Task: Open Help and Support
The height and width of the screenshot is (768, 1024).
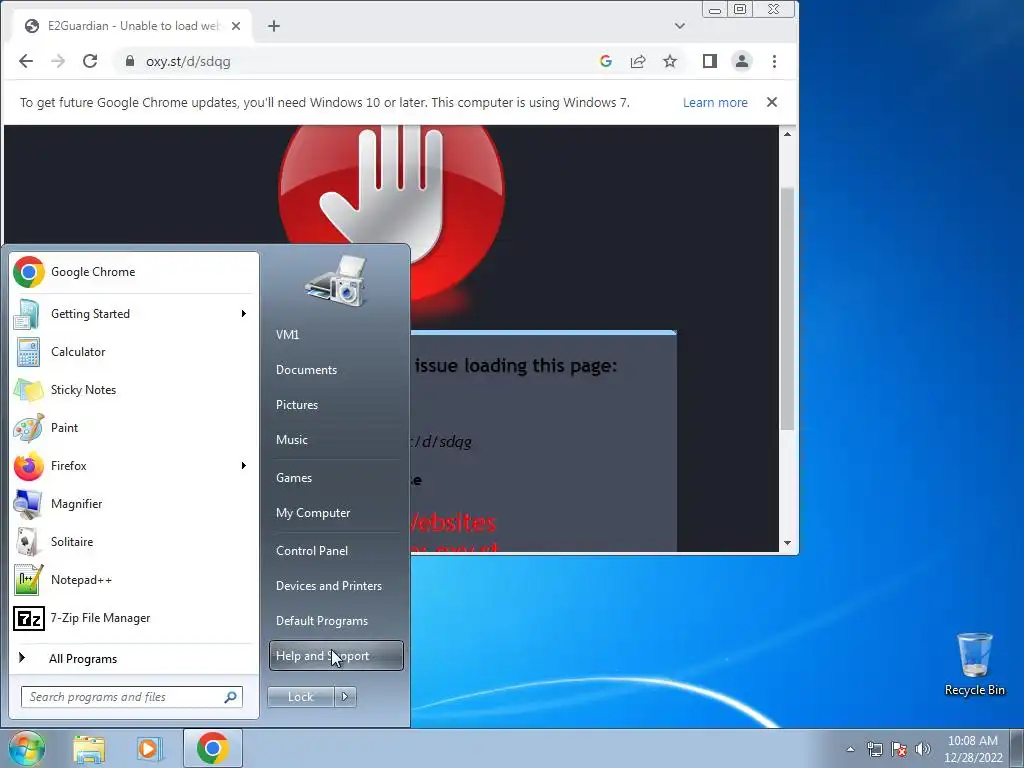Action: (336, 656)
